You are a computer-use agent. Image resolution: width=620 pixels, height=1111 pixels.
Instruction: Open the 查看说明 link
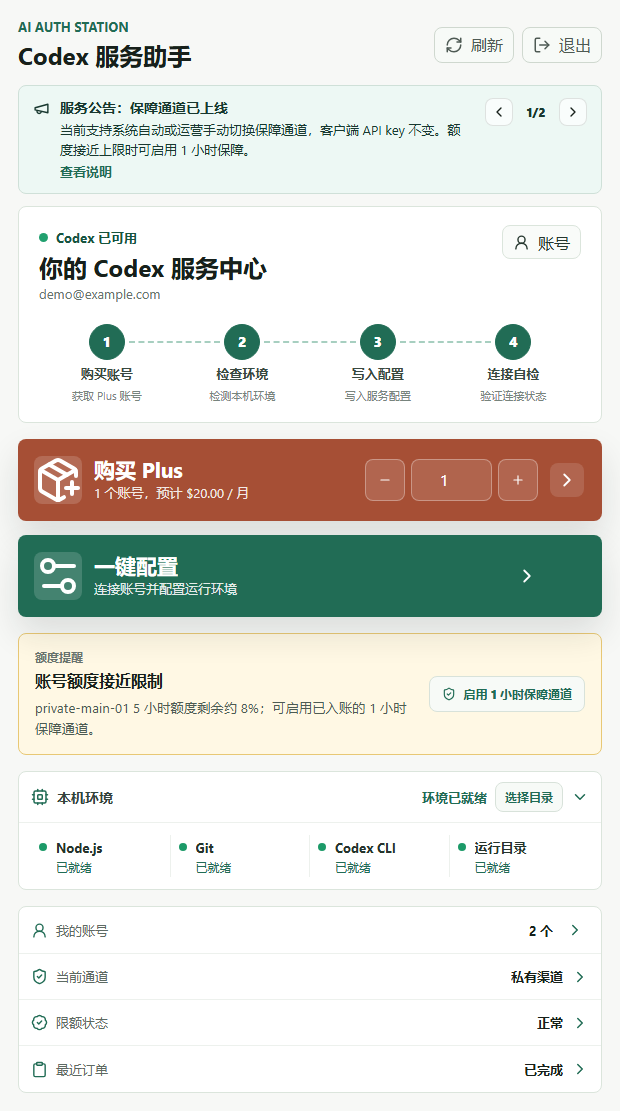click(86, 172)
